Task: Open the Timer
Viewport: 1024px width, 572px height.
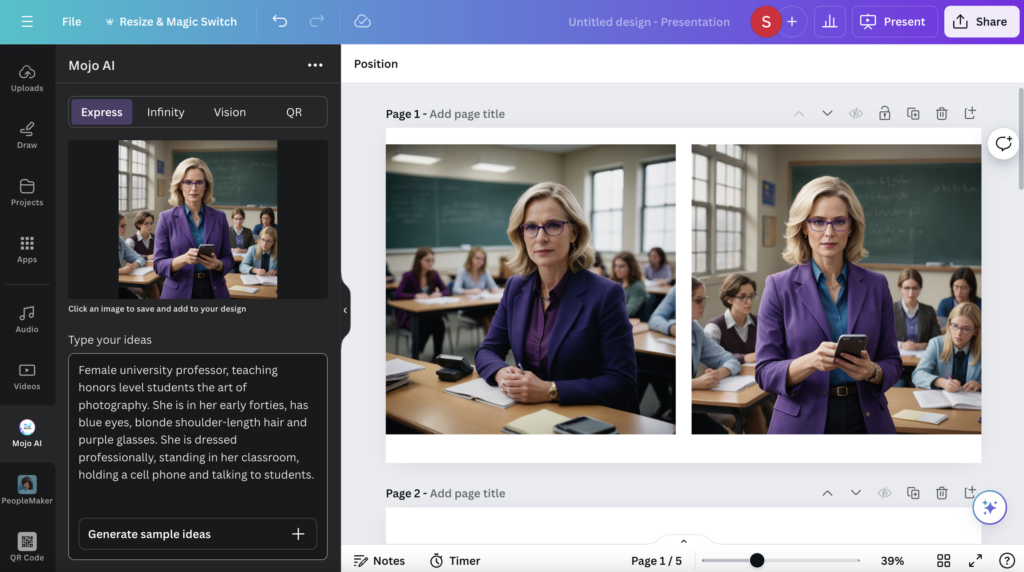Action: pyautogui.click(x=455, y=561)
